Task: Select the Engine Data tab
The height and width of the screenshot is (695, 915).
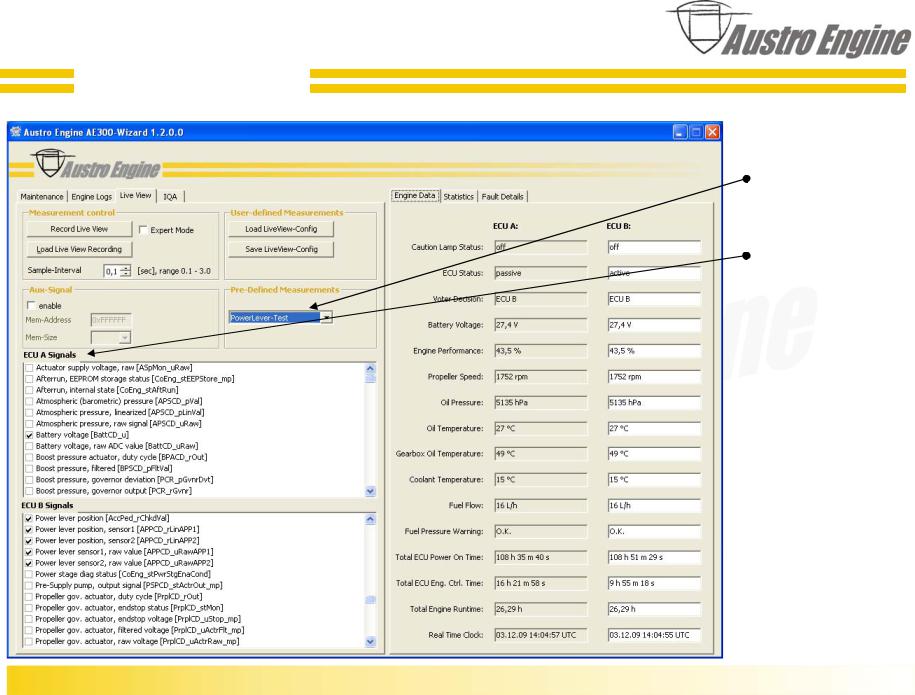Action: 415,195
